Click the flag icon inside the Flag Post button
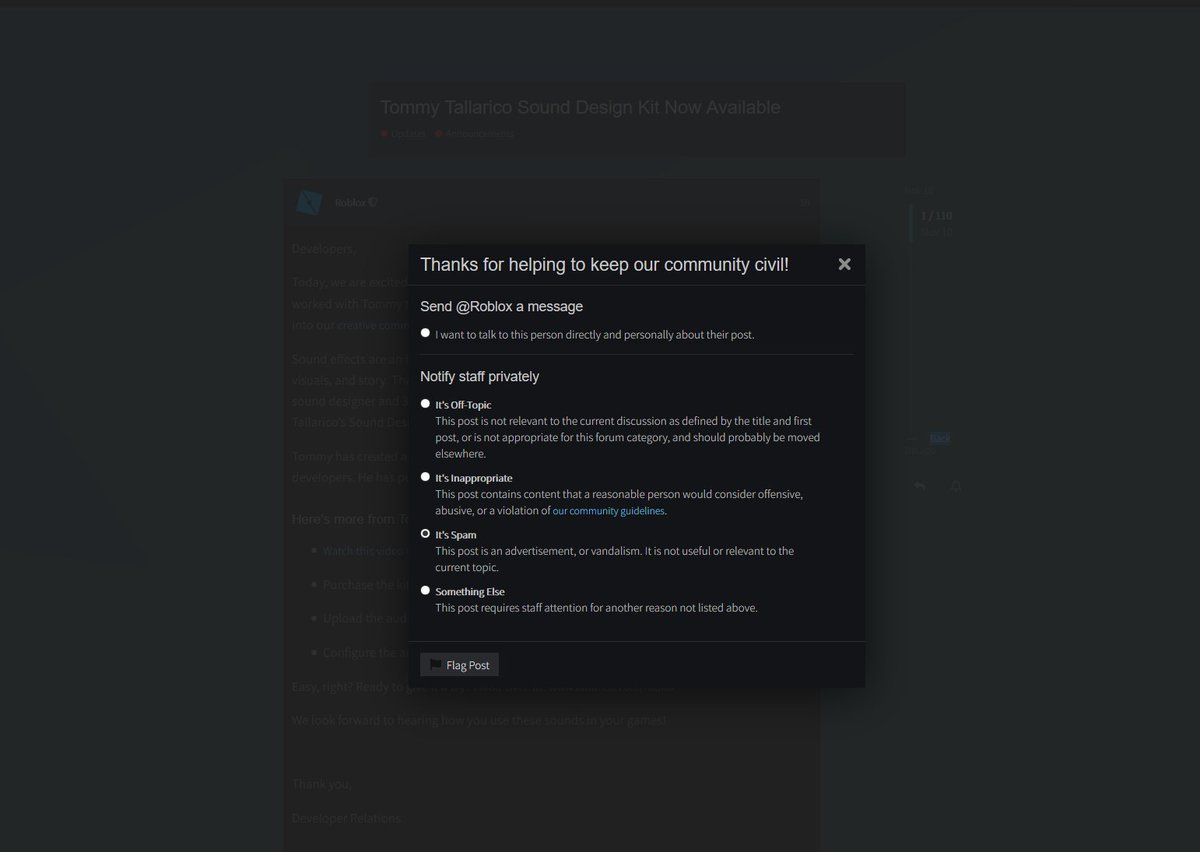Screen dimensions: 1200x852 point(435,663)
